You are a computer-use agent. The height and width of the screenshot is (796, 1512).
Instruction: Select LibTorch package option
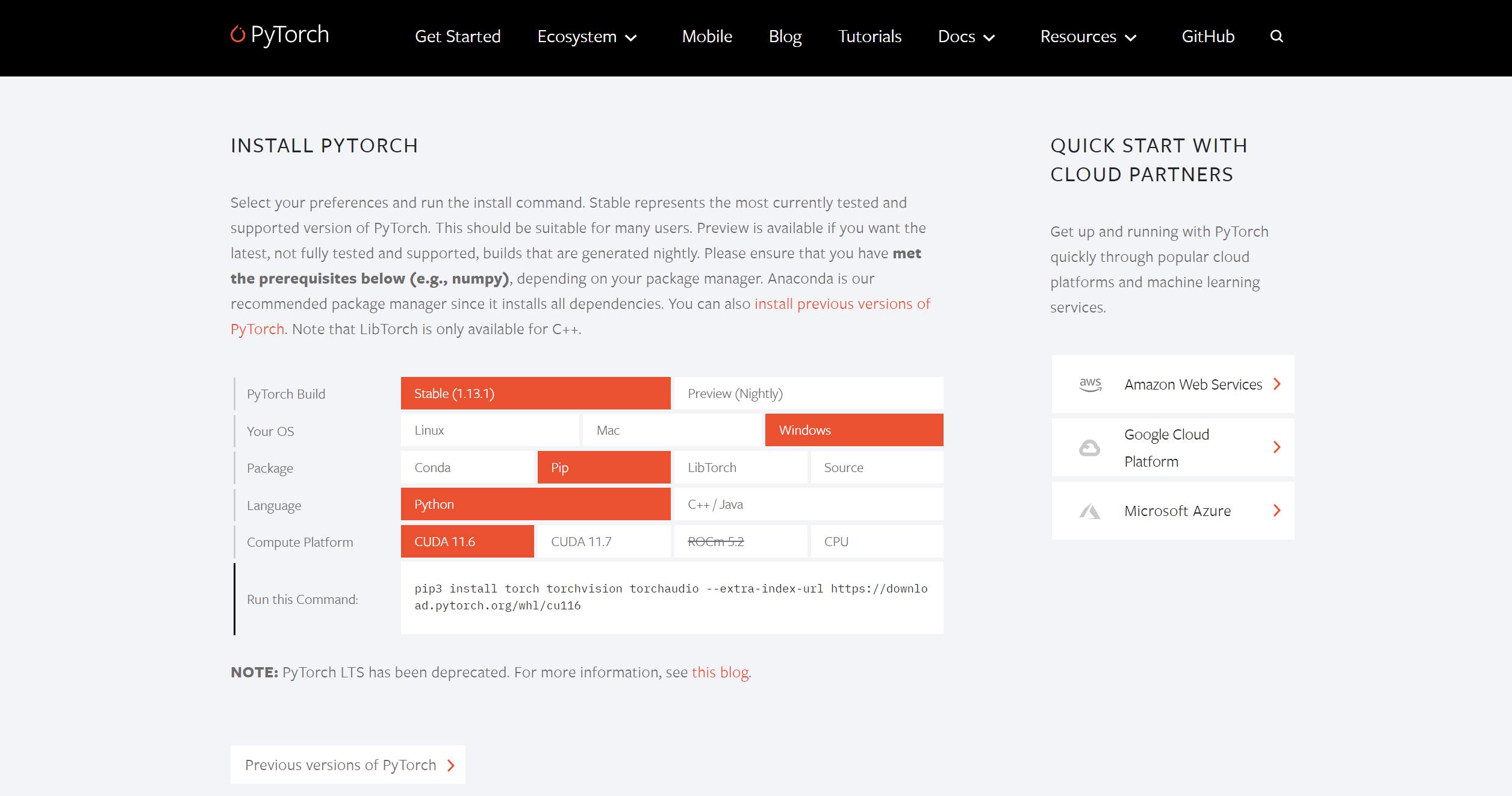pyautogui.click(x=741, y=468)
